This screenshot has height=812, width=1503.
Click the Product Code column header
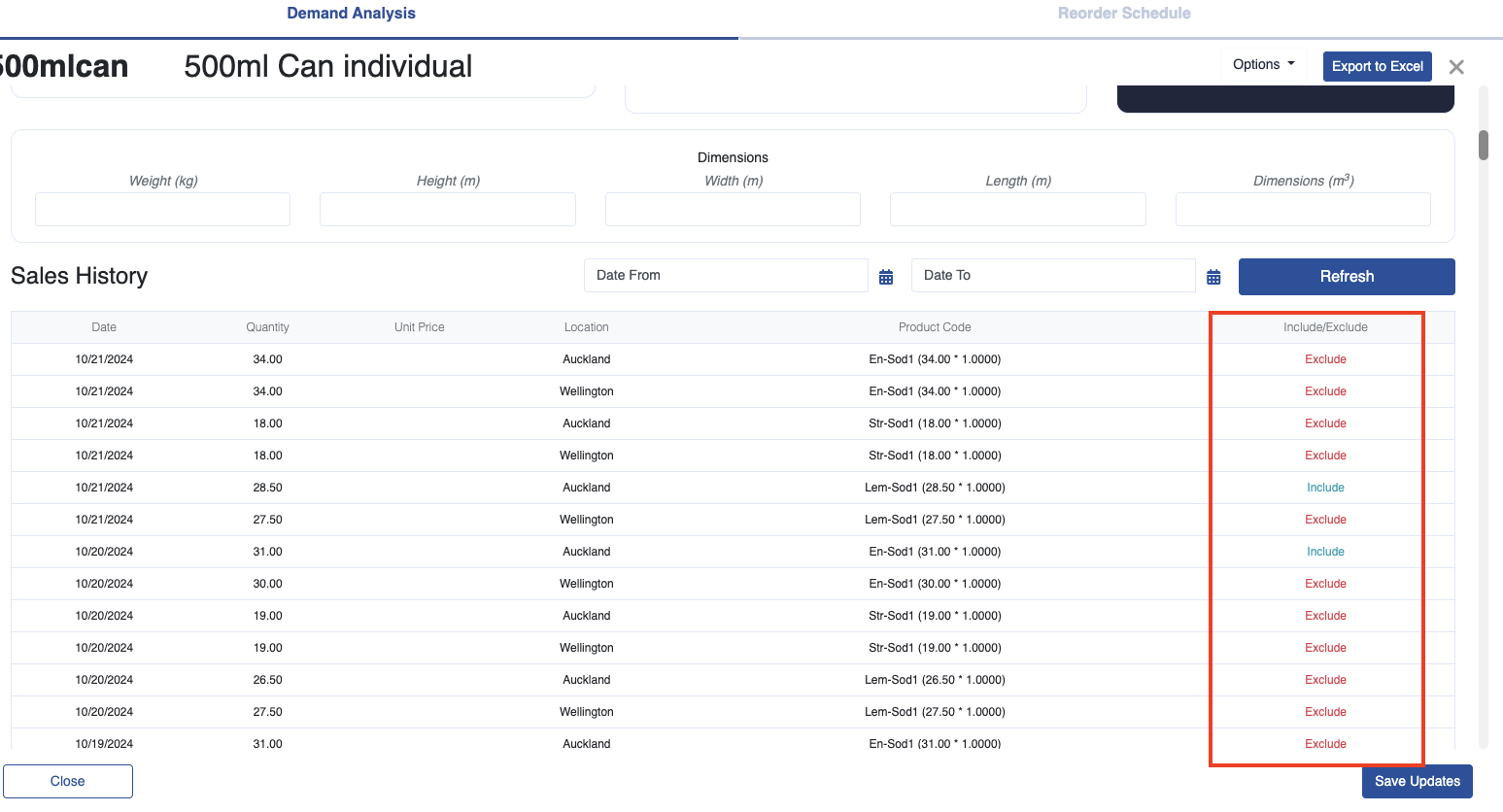tap(935, 327)
